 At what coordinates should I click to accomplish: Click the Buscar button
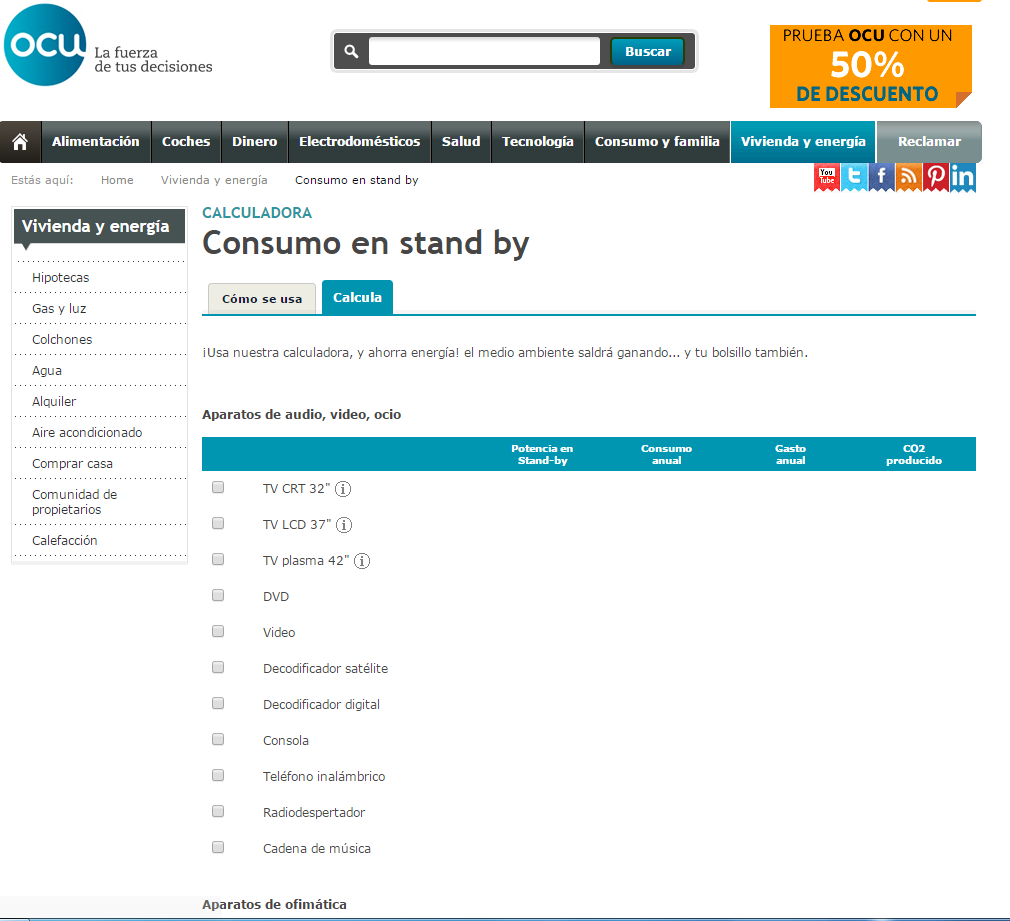pyautogui.click(x=648, y=52)
